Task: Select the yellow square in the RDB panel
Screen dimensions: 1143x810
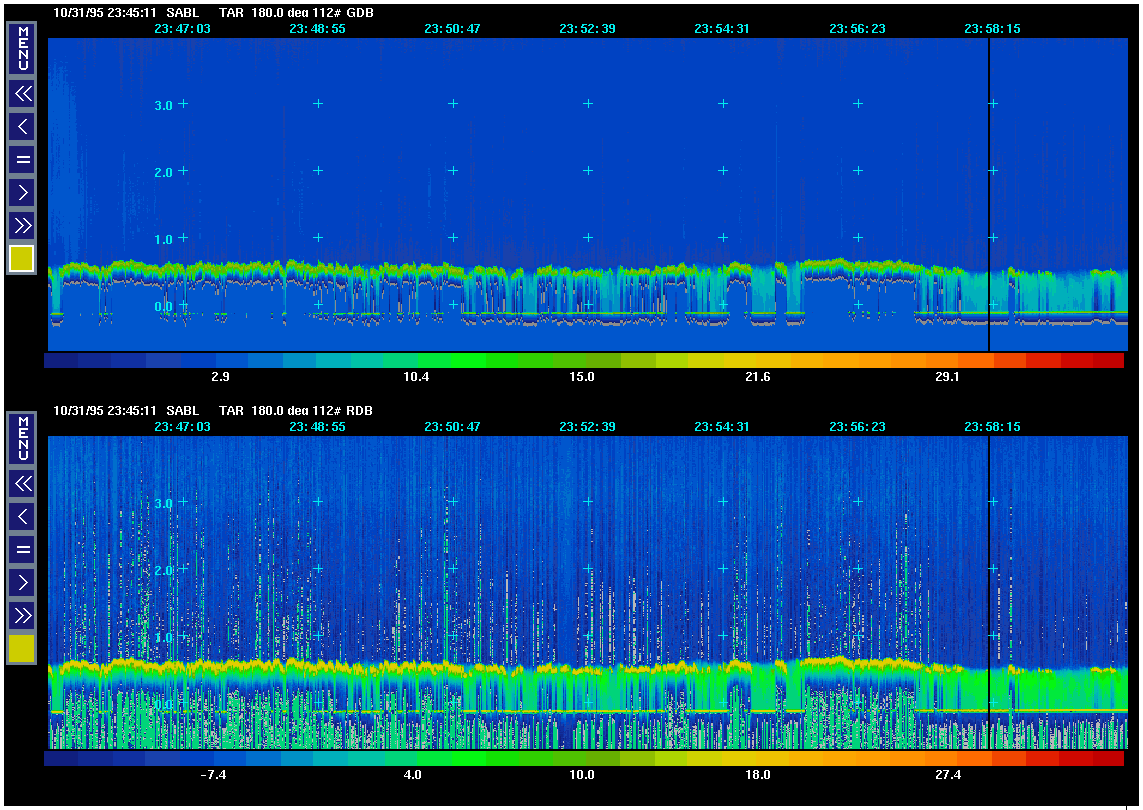Action: [x=22, y=649]
